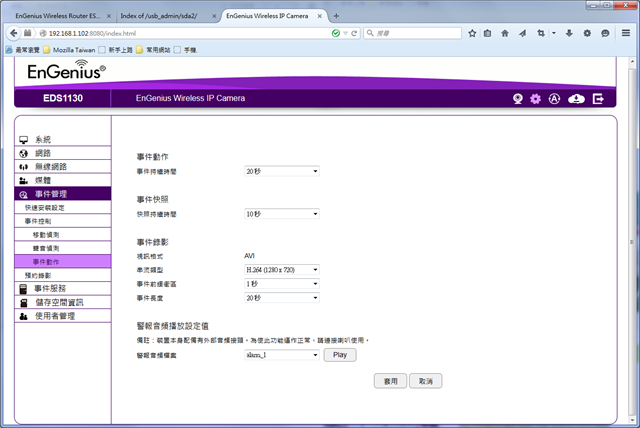Click the 網路 globe icon in sidebar
The width and height of the screenshot is (640, 428).
coord(24,153)
